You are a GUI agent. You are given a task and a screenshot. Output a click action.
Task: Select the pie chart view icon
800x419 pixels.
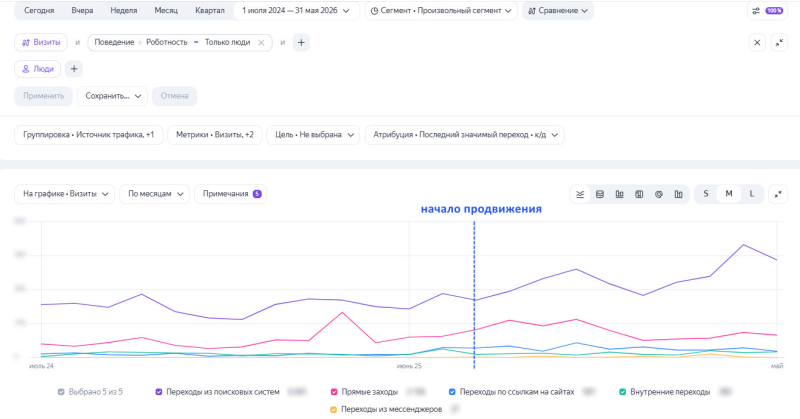(659, 194)
